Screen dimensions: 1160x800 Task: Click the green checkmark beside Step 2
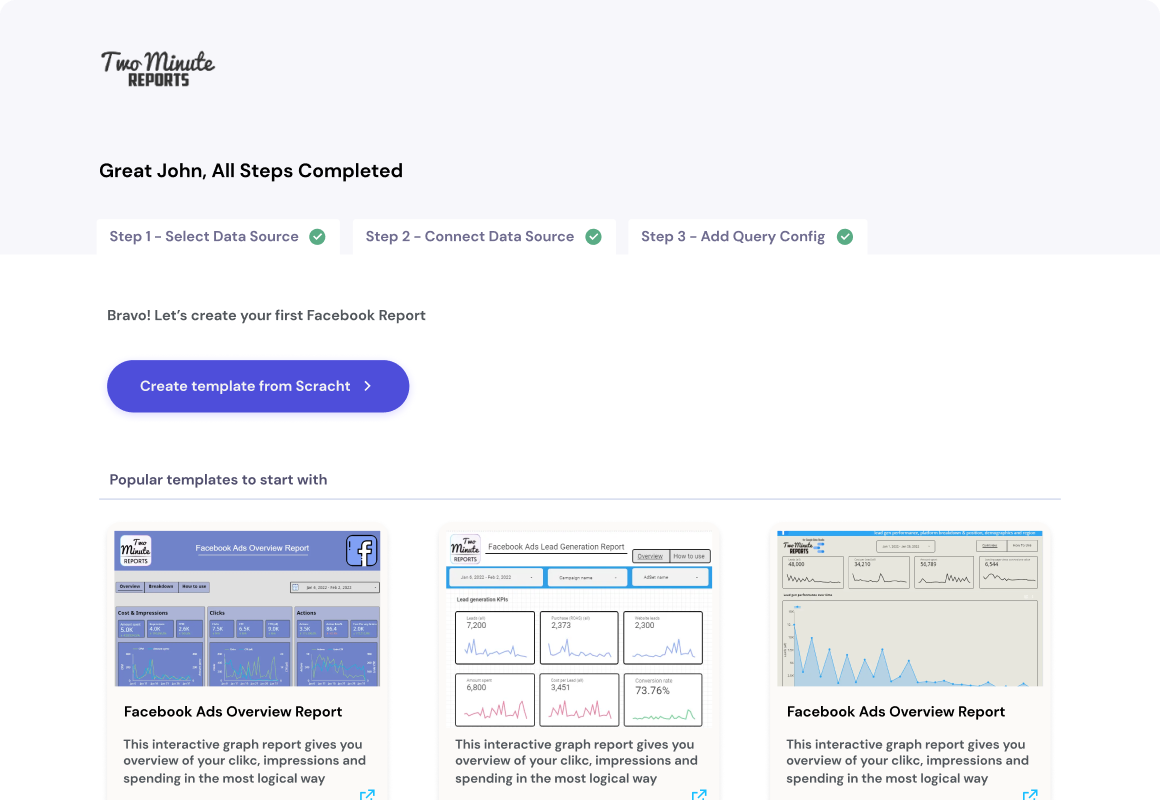click(593, 237)
